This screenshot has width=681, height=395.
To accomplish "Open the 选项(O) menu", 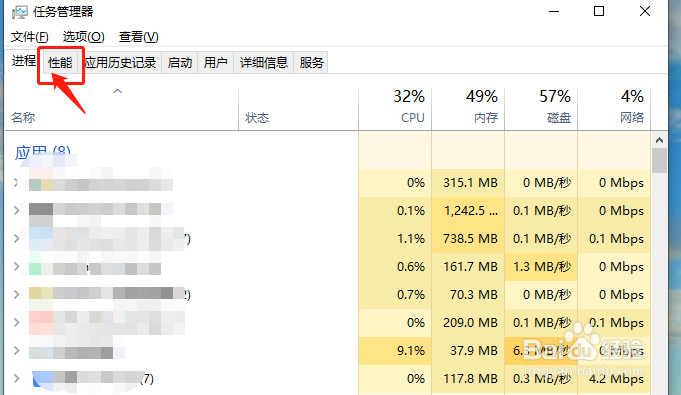I will click(x=83, y=37).
